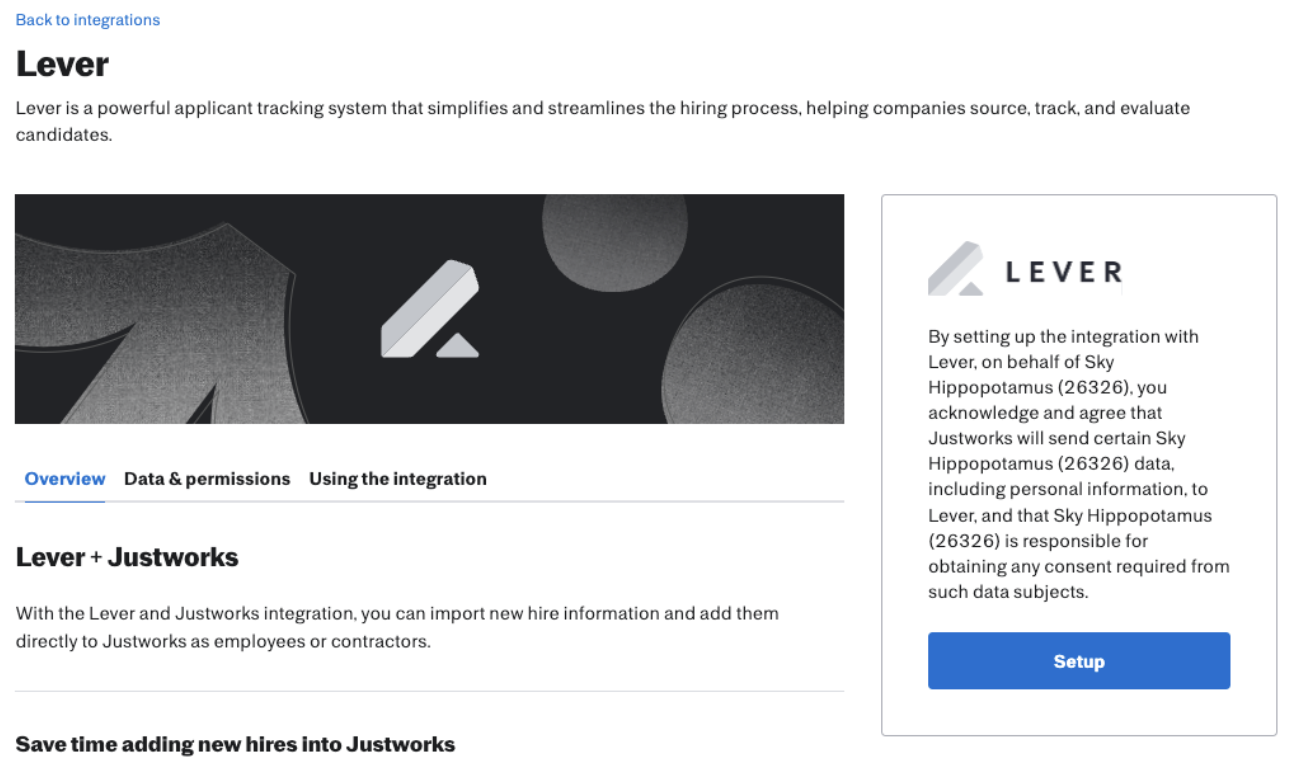Click the Lever logo in the sidebar card
Image resolution: width=1294 pixels, height=774 pixels.
pyautogui.click(x=955, y=270)
